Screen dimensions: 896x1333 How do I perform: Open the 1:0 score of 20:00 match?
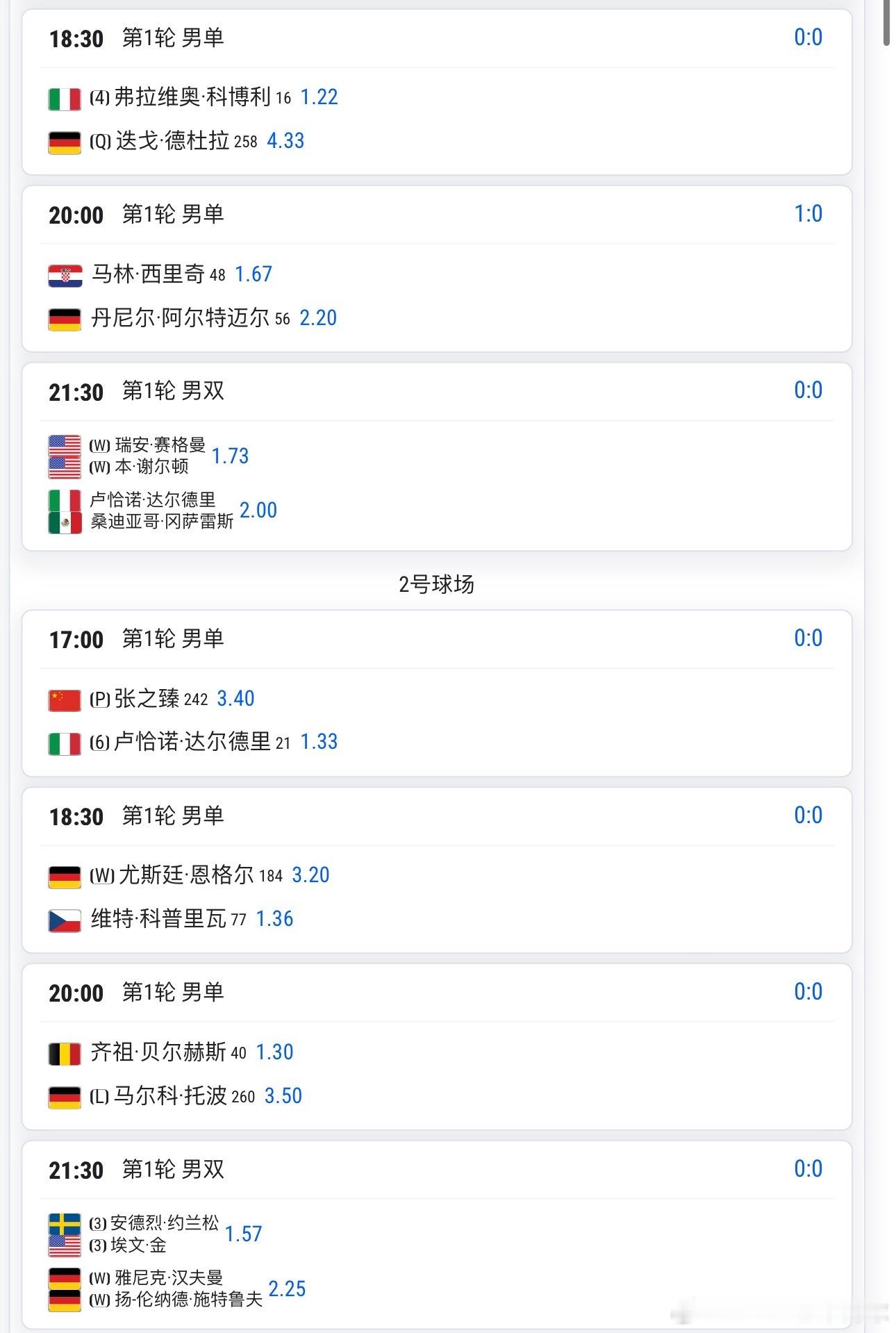coord(808,214)
